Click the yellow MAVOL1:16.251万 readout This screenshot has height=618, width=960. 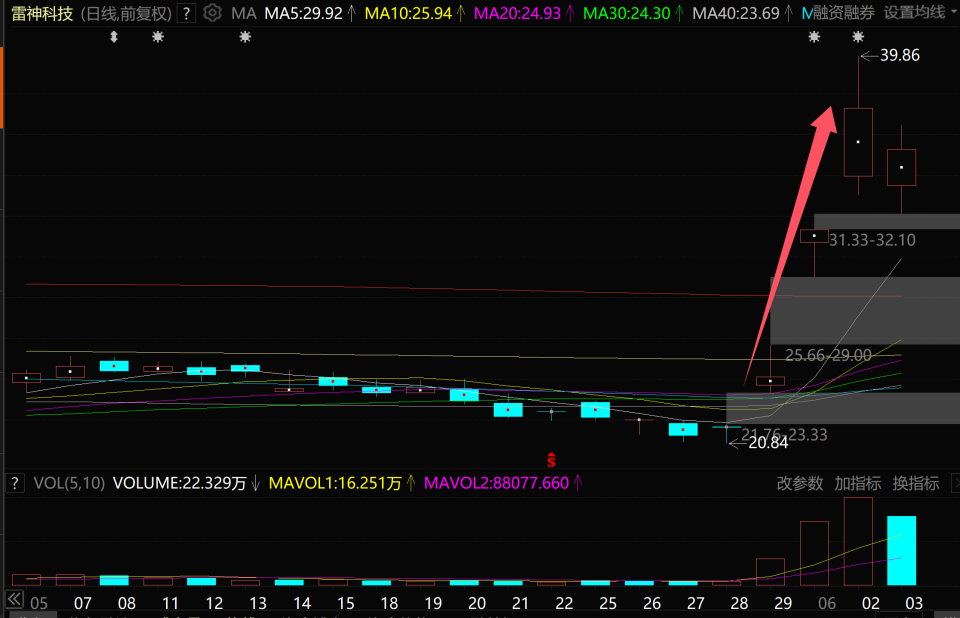click(336, 483)
